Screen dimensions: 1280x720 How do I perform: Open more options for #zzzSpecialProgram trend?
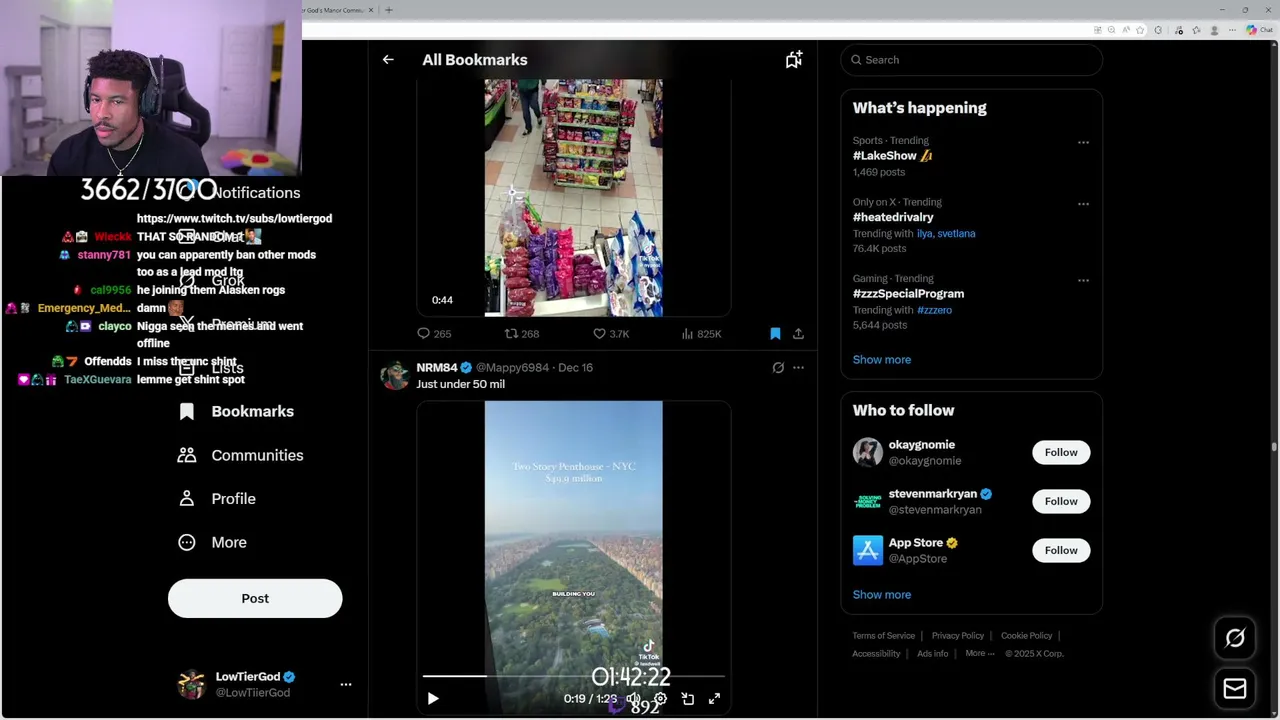[x=1083, y=280]
